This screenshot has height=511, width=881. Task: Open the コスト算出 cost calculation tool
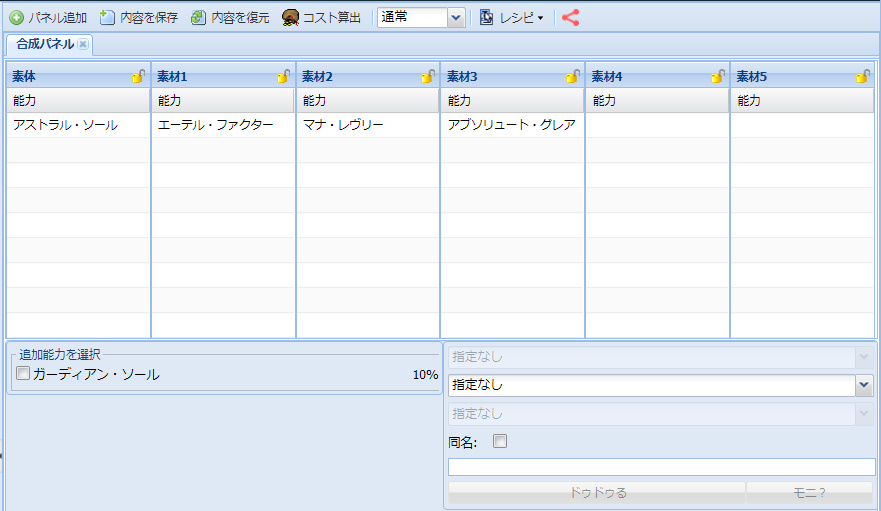321,18
